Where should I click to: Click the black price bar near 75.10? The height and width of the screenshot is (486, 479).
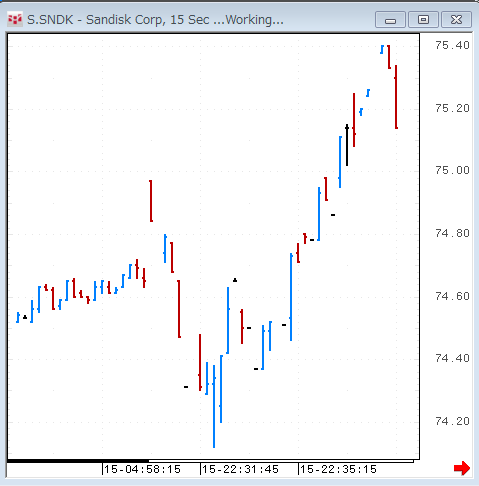click(347, 145)
